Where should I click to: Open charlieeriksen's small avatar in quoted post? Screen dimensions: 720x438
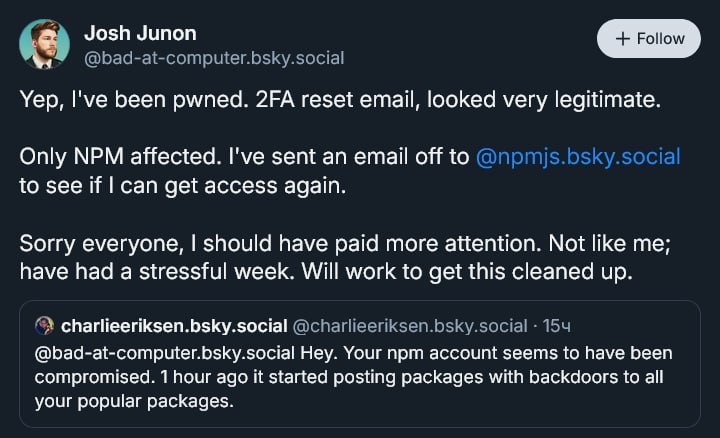point(44,326)
